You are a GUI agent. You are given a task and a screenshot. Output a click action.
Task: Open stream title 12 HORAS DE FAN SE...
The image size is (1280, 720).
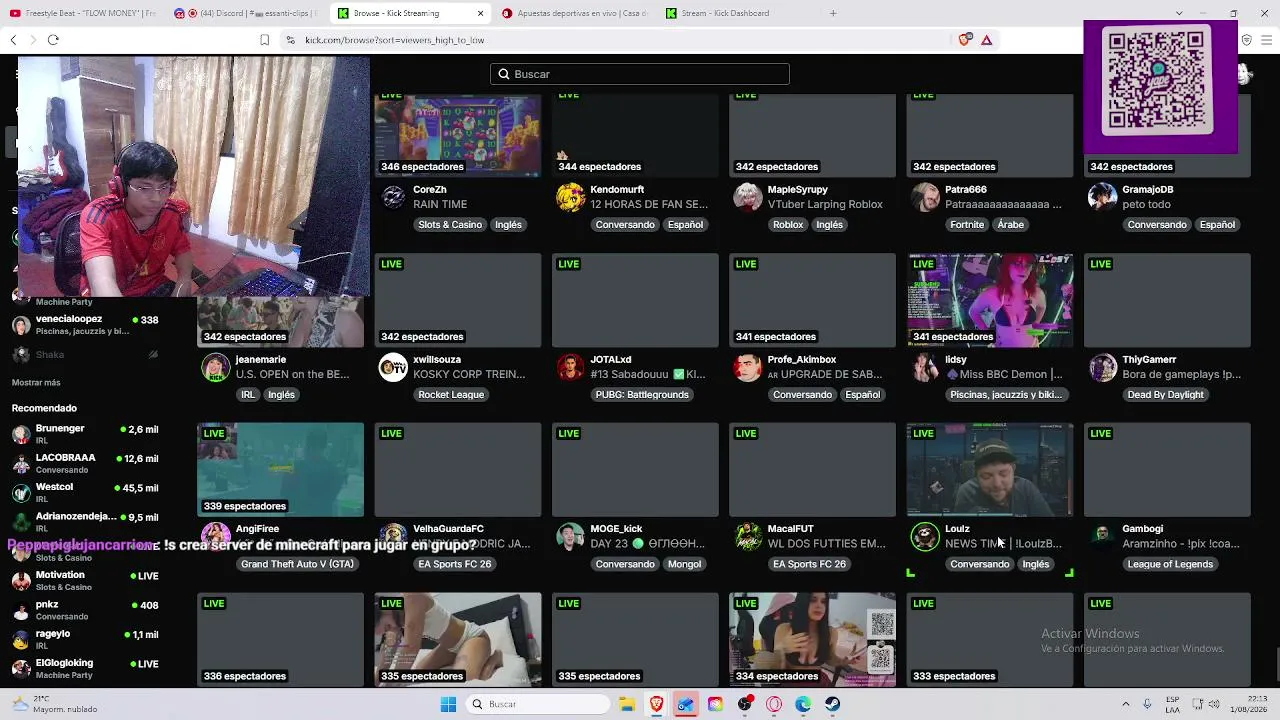[649, 205]
